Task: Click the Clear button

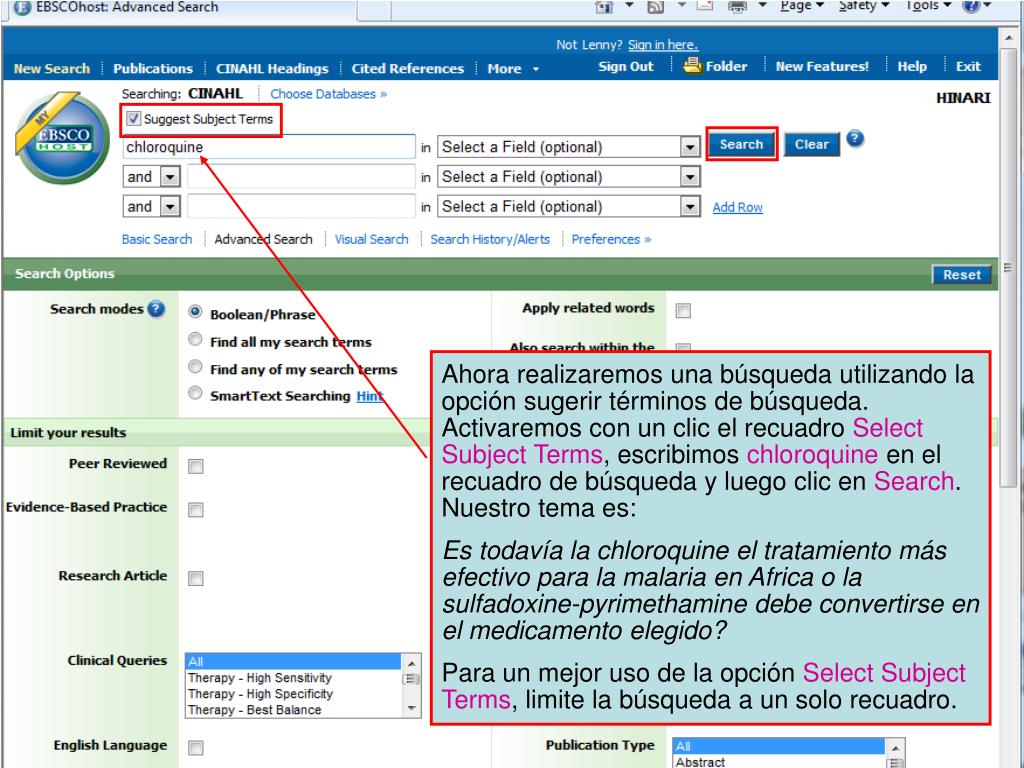Action: click(812, 144)
